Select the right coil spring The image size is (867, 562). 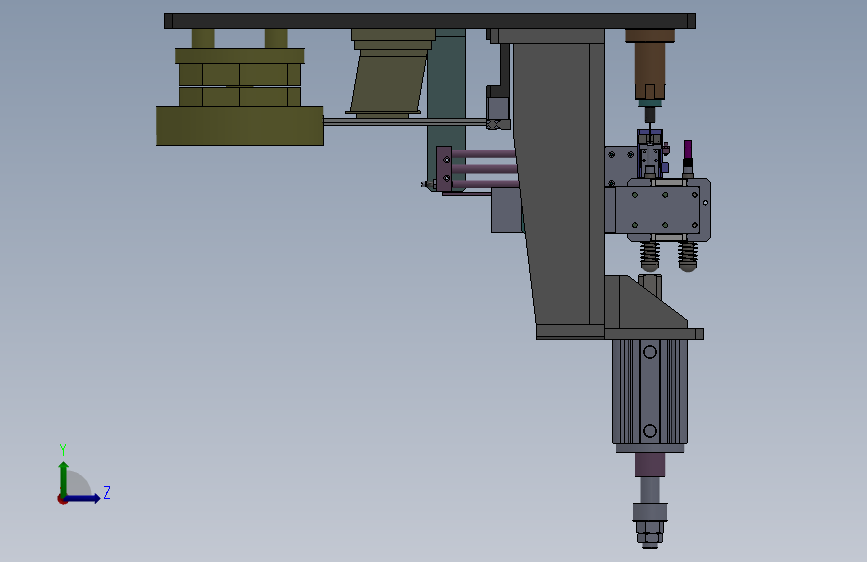click(x=687, y=255)
